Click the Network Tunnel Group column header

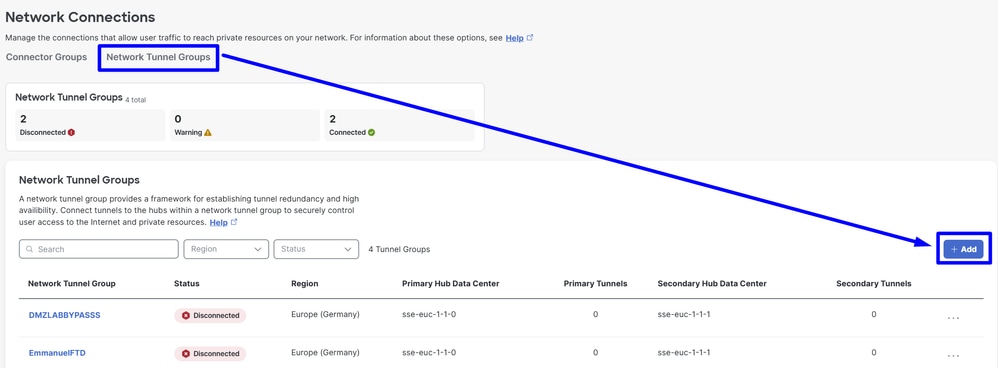[72, 283]
